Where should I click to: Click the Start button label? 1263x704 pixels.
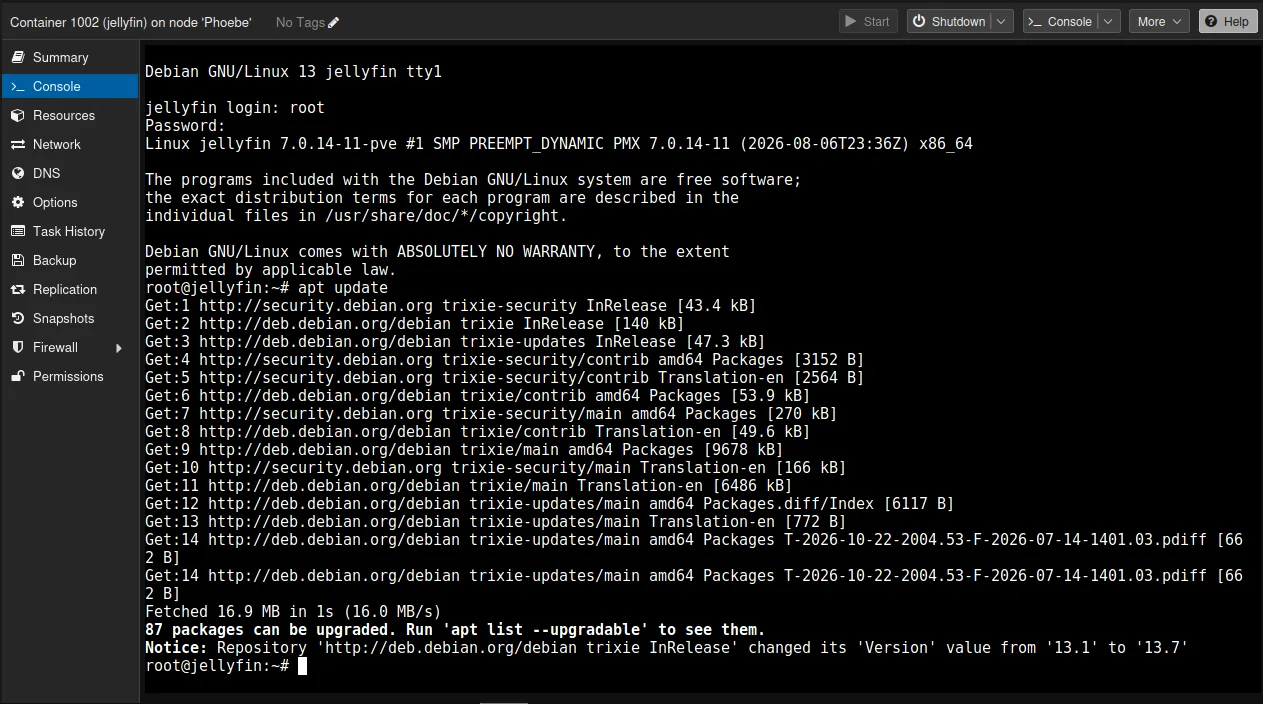coord(876,21)
